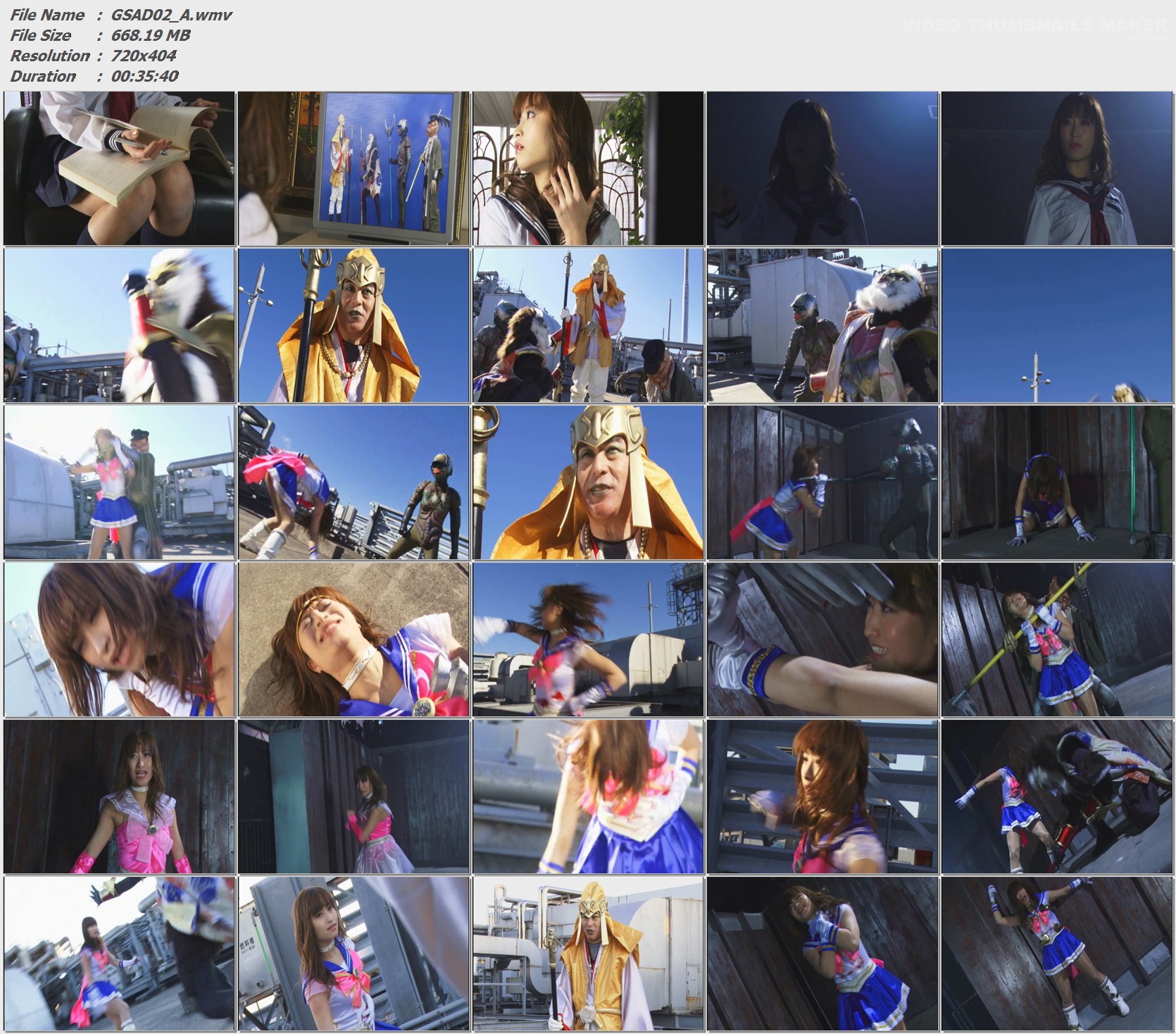Open heroine struck by armored figure's staff thumbnail
The height and width of the screenshot is (1034, 1176).
tap(822, 482)
